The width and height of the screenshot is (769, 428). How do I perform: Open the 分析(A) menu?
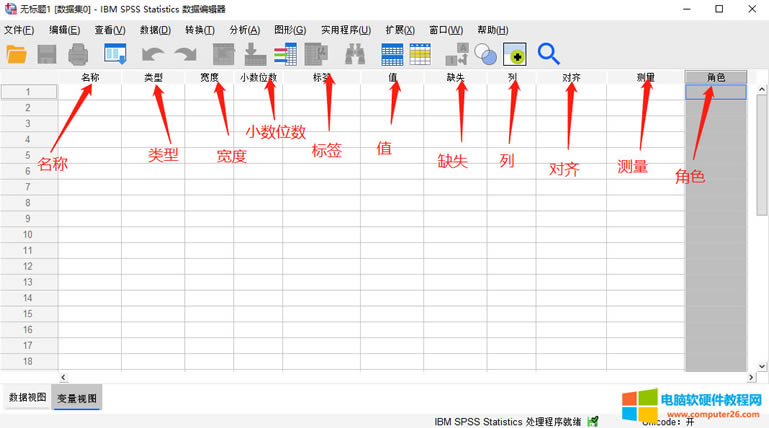(x=244, y=30)
